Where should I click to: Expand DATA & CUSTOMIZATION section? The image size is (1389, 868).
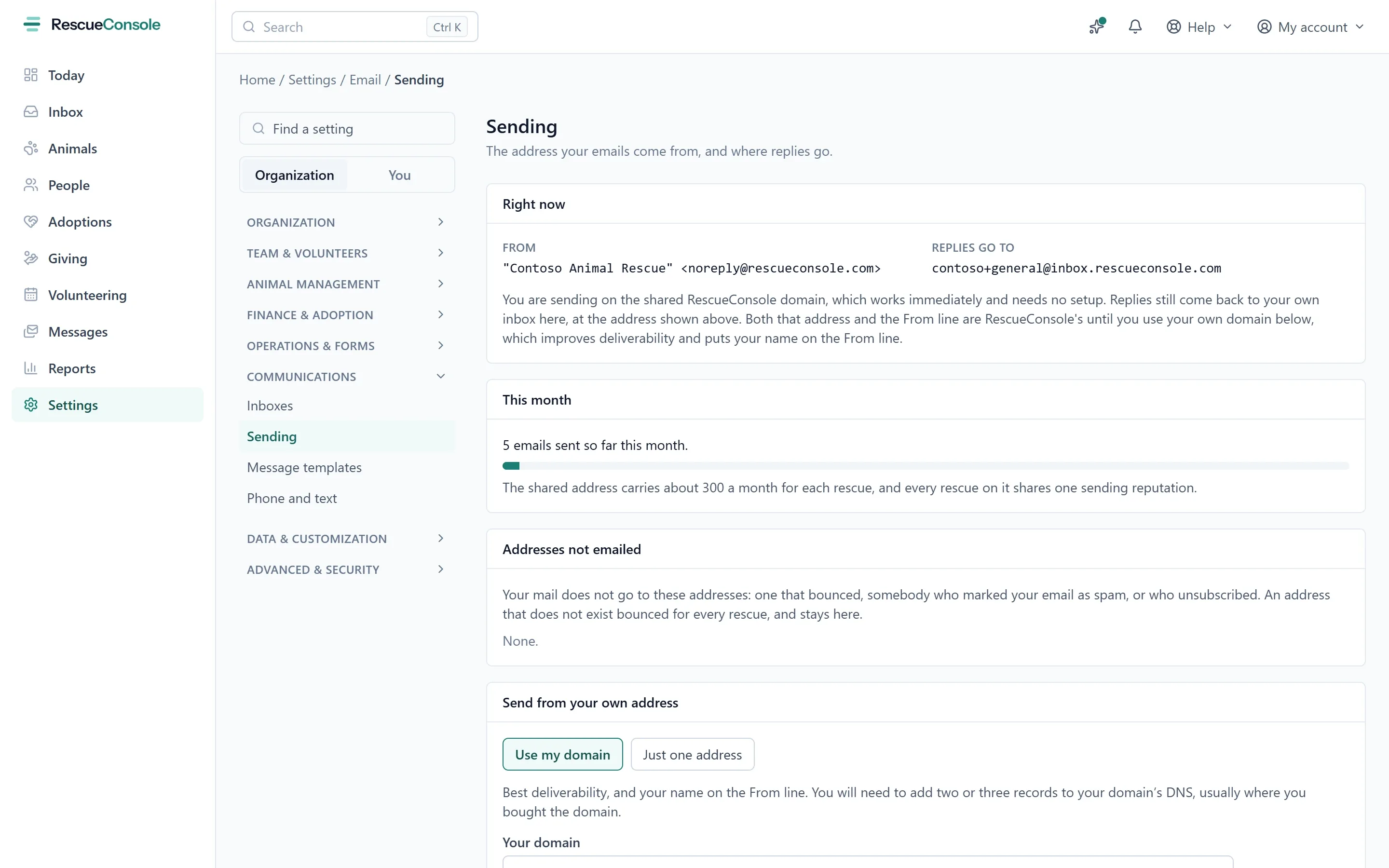[347, 539]
